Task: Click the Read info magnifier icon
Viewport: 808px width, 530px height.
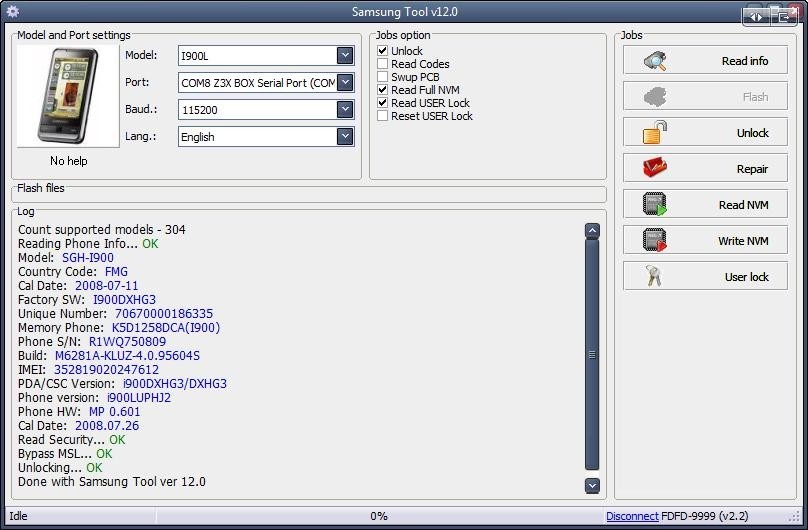Action: (x=655, y=61)
